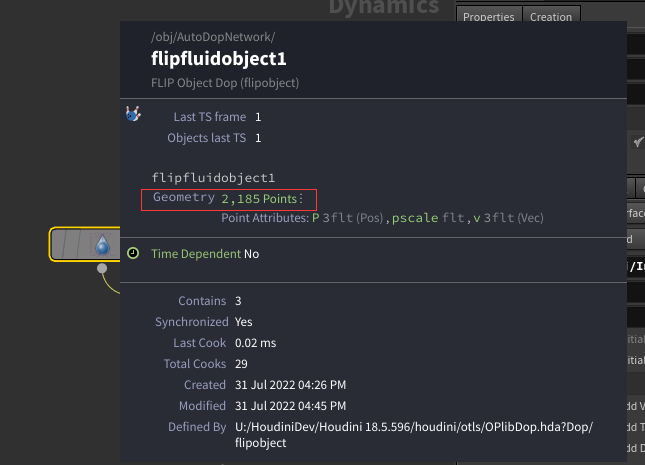
Task: Click the Modified date 04:45 PM
Action: (x=290, y=406)
